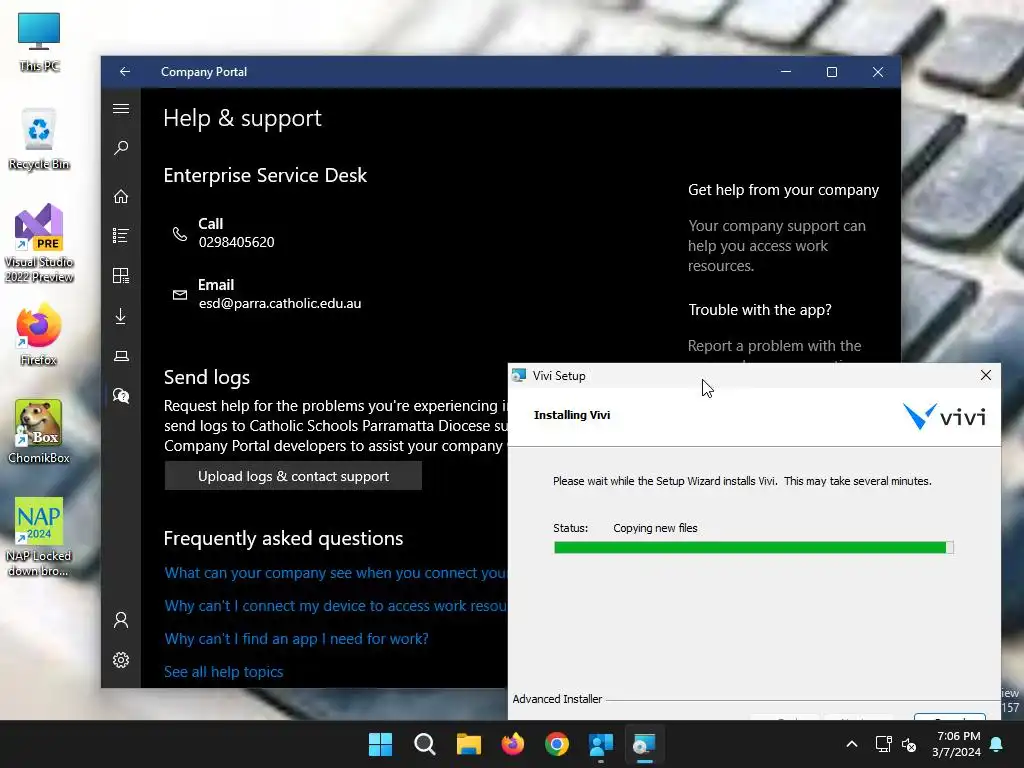1024x768 pixels.
Task: Click 'Enterprise Service Desk' heading
Action: (265, 176)
